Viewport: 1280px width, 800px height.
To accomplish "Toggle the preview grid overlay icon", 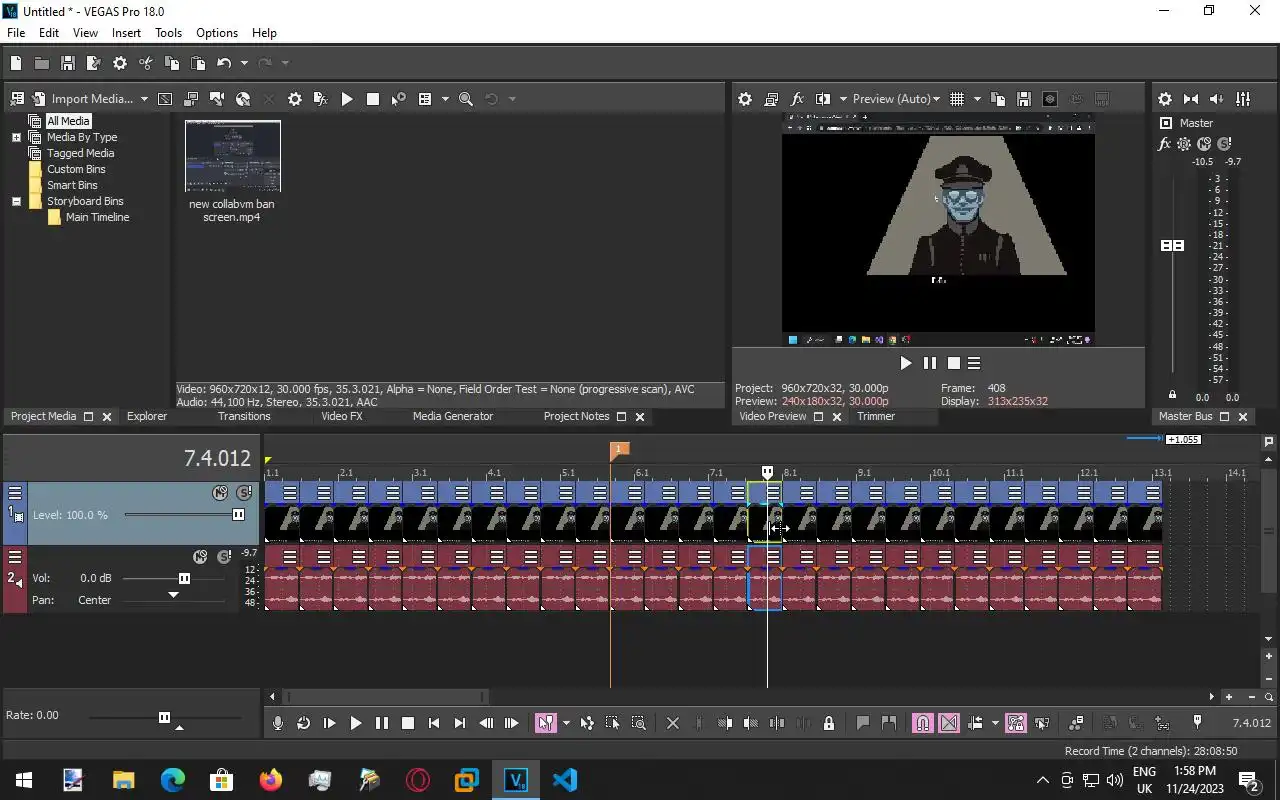I will coord(957,99).
